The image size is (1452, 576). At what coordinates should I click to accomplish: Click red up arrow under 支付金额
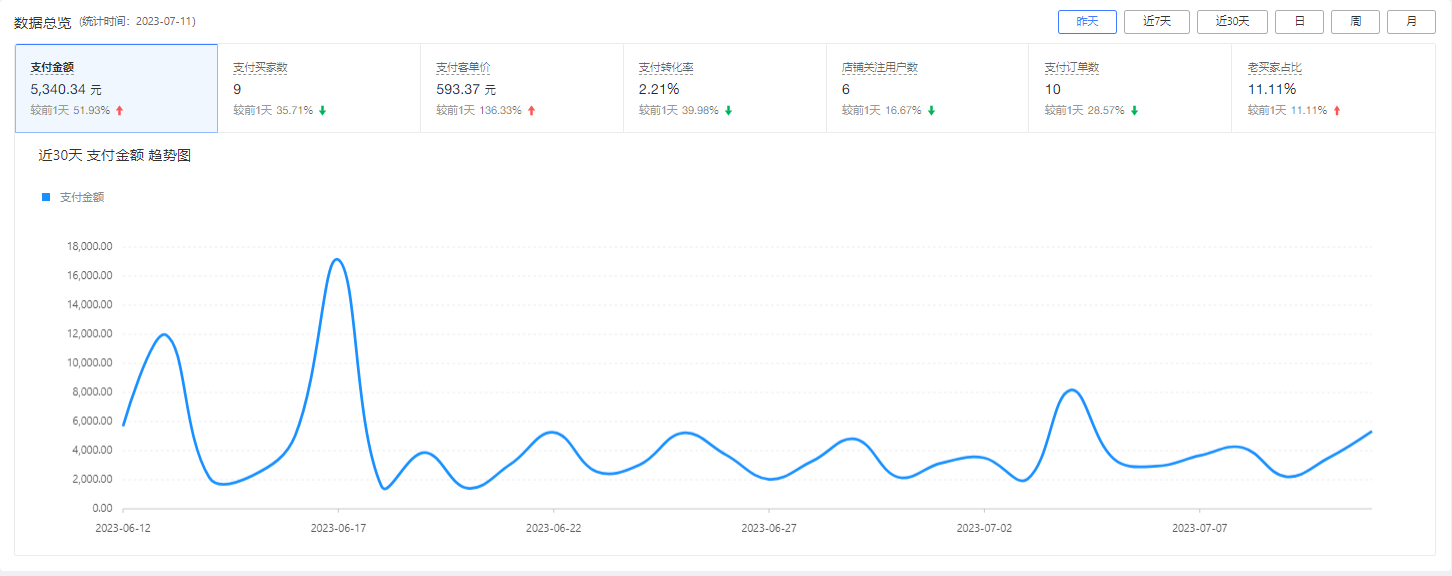pyautogui.click(x=120, y=110)
